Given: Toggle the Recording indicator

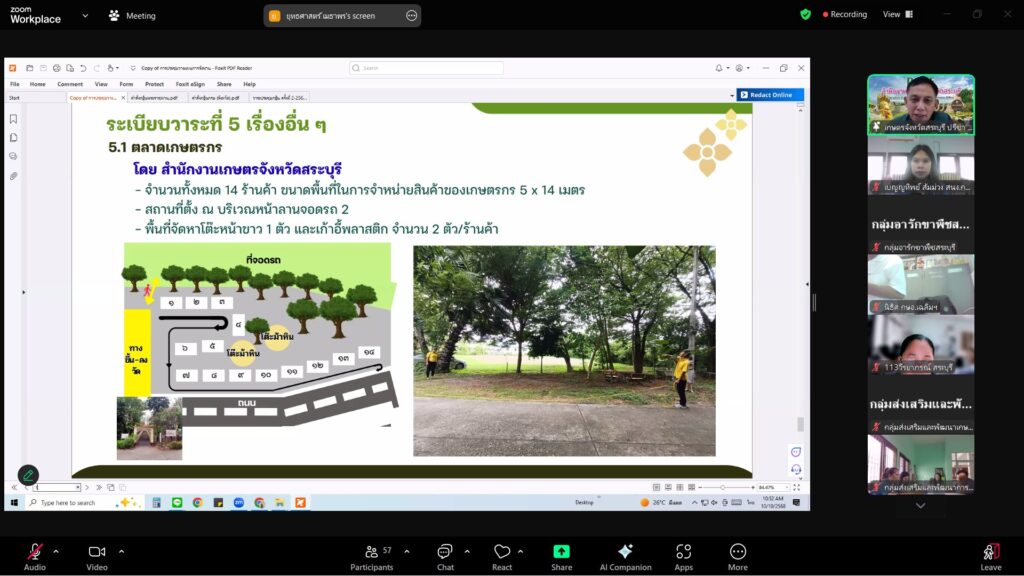Looking at the screenshot, I should pos(845,15).
